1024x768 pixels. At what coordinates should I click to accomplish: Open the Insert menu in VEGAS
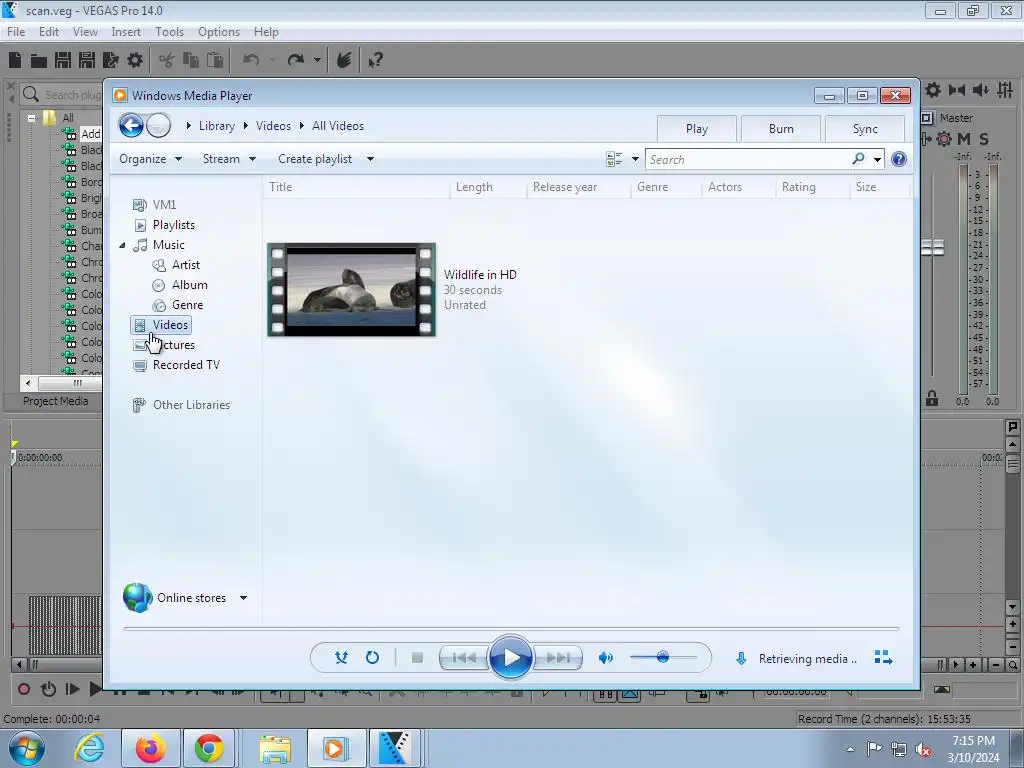(x=125, y=31)
